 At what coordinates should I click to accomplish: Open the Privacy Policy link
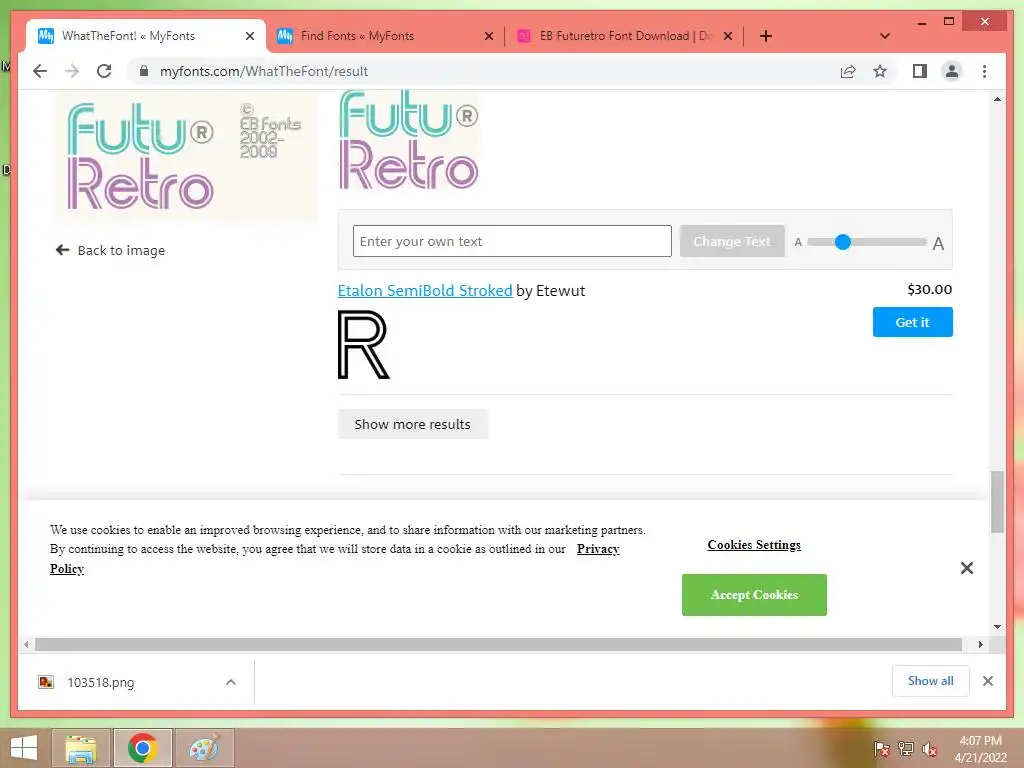coord(598,549)
